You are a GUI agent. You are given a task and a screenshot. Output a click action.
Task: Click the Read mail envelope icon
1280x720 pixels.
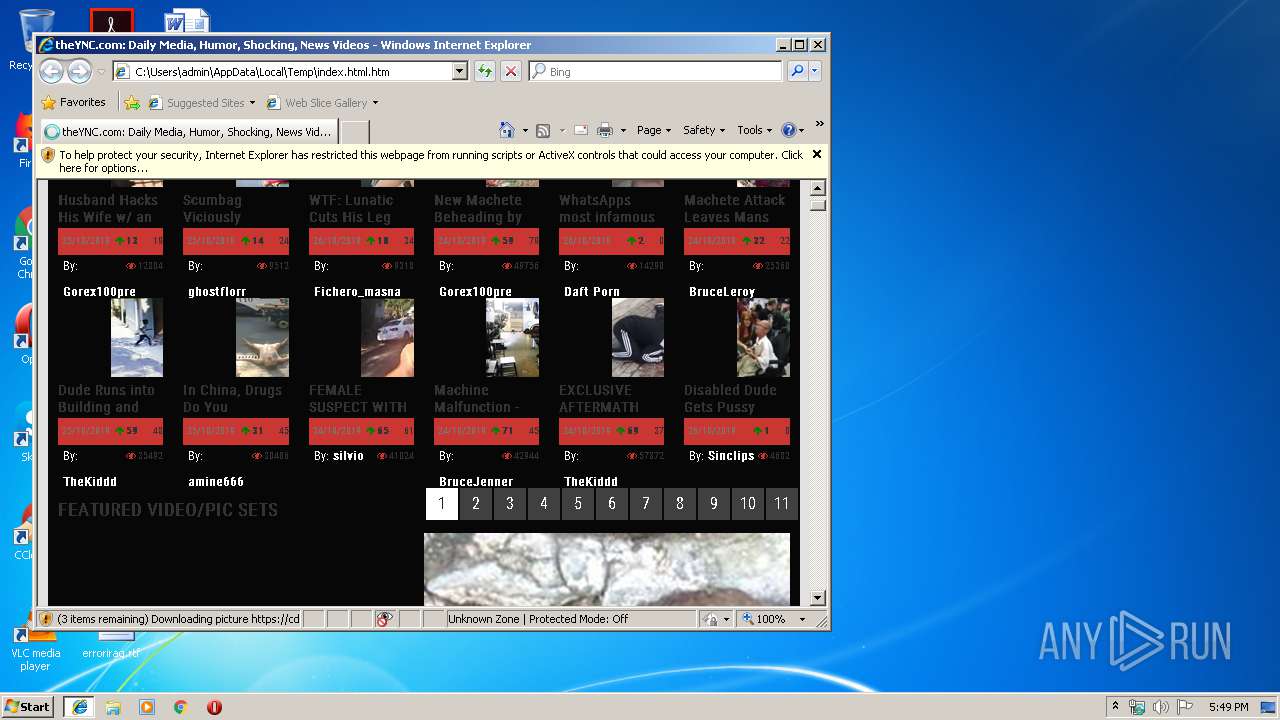(x=580, y=130)
